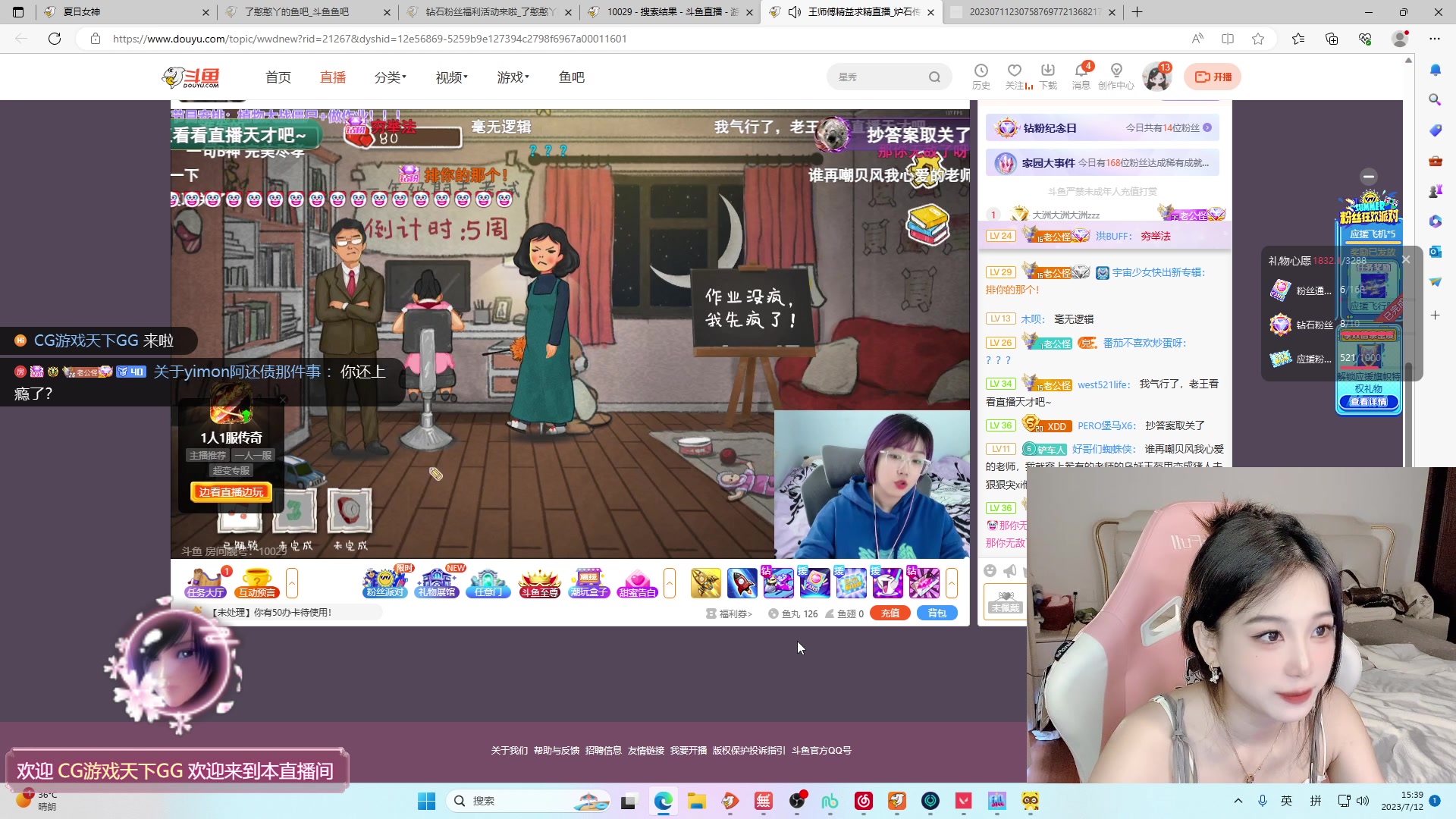Select the red rocket gift

coord(742,583)
